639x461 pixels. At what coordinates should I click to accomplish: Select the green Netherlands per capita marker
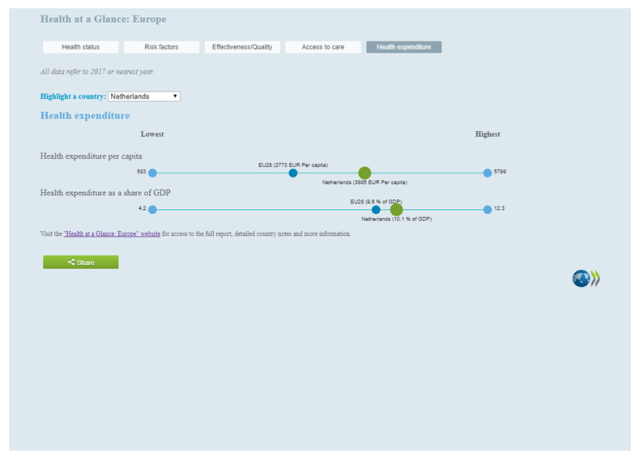pyautogui.click(x=365, y=173)
